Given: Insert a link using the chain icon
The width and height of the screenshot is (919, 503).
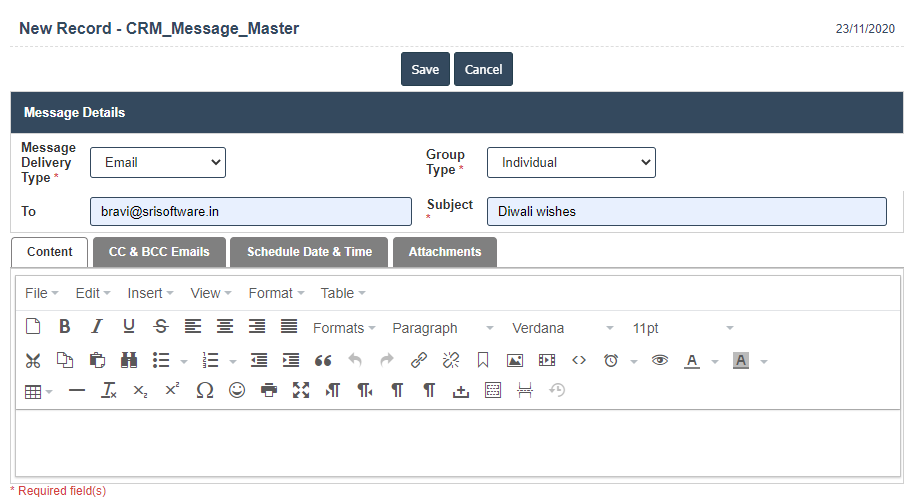Looking at the screenshot, I should click(419, 361).
